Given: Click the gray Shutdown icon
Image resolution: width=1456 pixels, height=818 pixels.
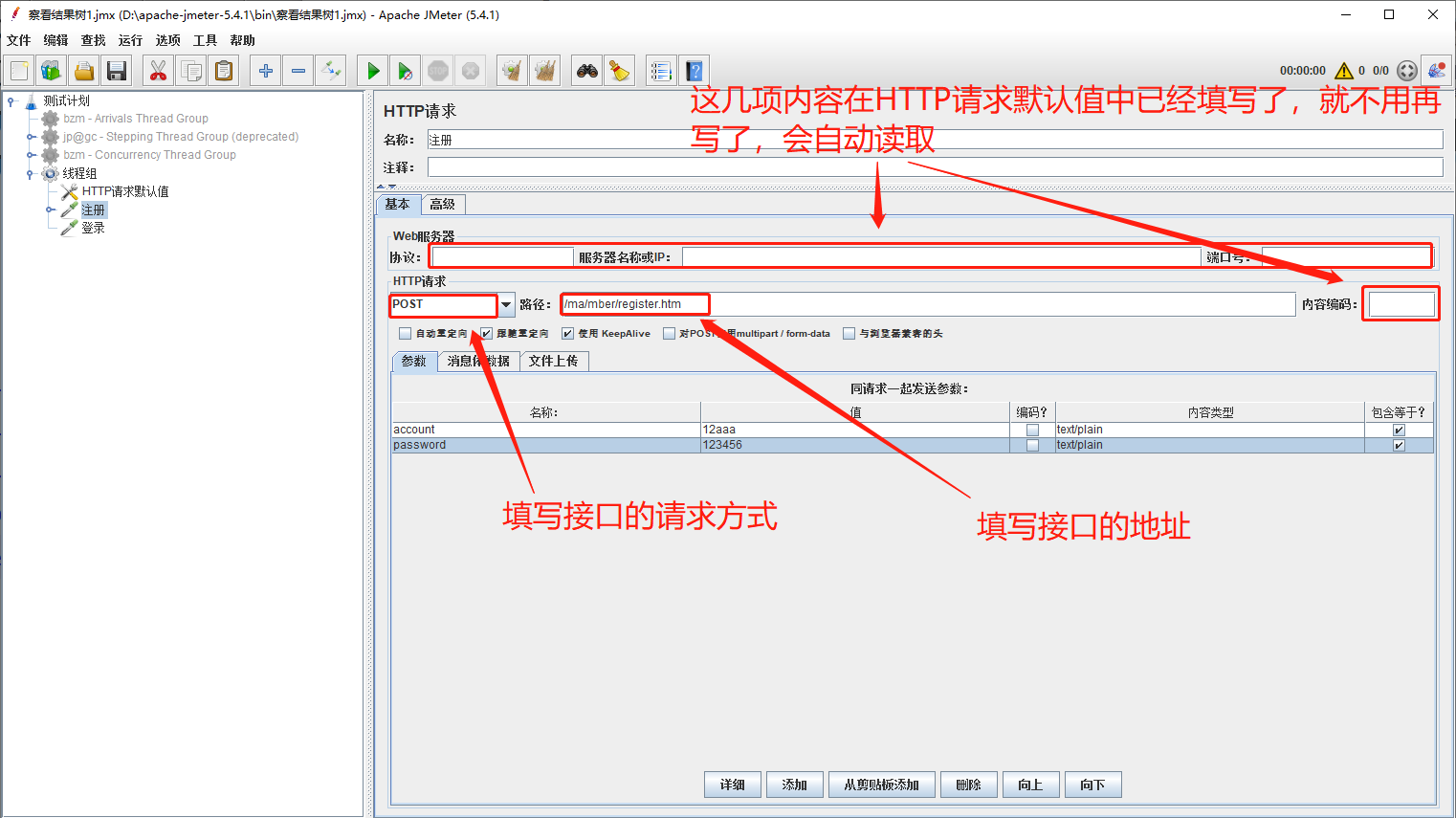Looking at the screenshot, I should 471,71.
